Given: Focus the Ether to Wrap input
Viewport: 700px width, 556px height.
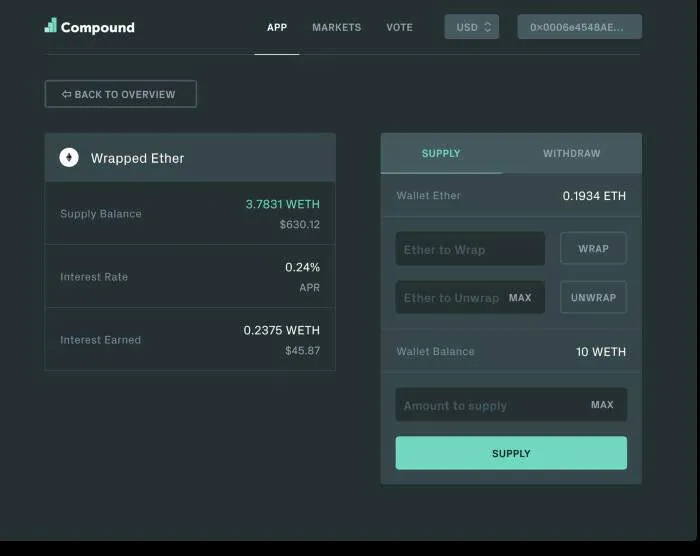Looking at the screenshot, I should point(470,249).
